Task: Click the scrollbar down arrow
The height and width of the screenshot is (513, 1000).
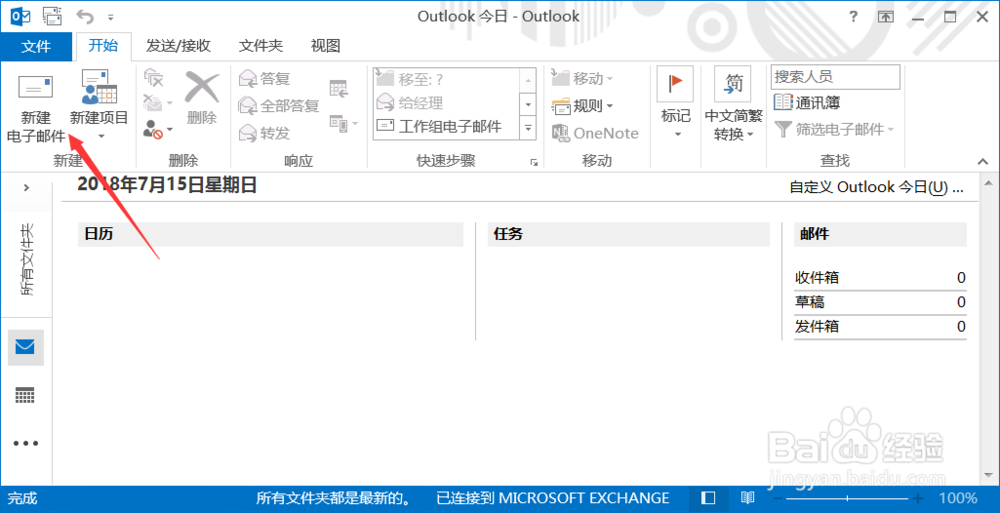Action: (989, 475)
